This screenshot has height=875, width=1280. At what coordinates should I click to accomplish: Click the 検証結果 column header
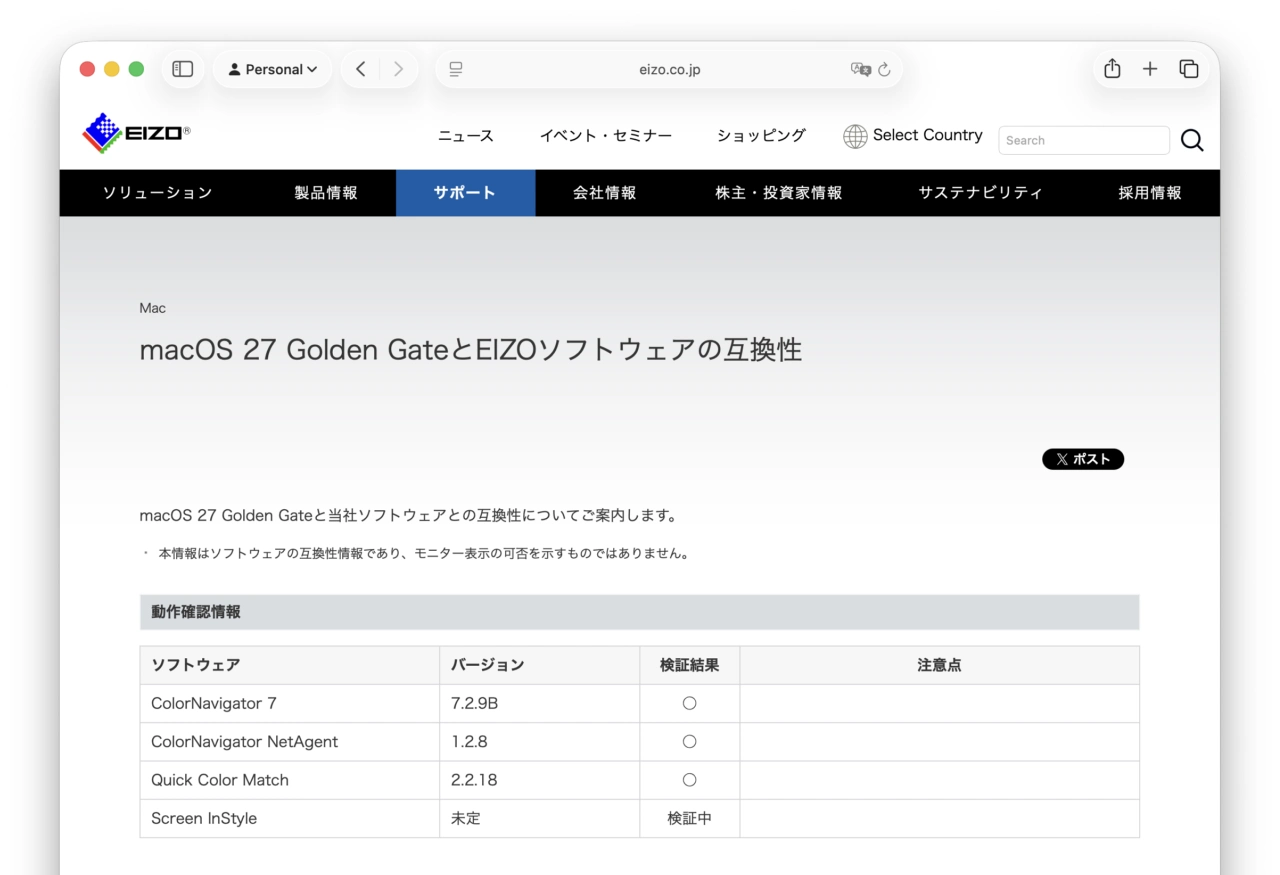689,665
